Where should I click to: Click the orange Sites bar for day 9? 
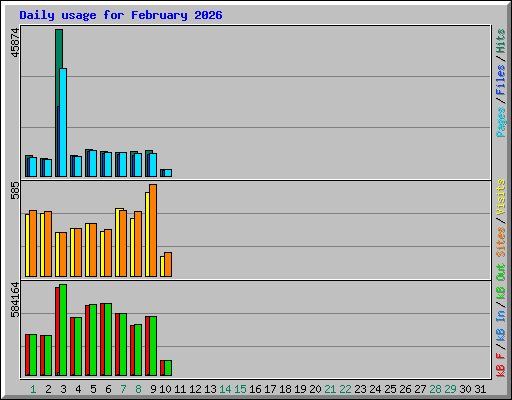coord(153,230)
